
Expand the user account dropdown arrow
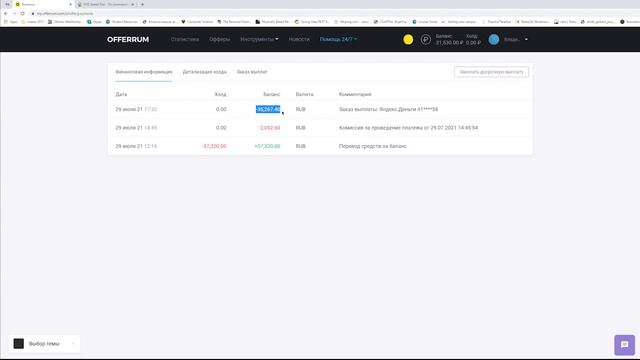pos(526,40)
